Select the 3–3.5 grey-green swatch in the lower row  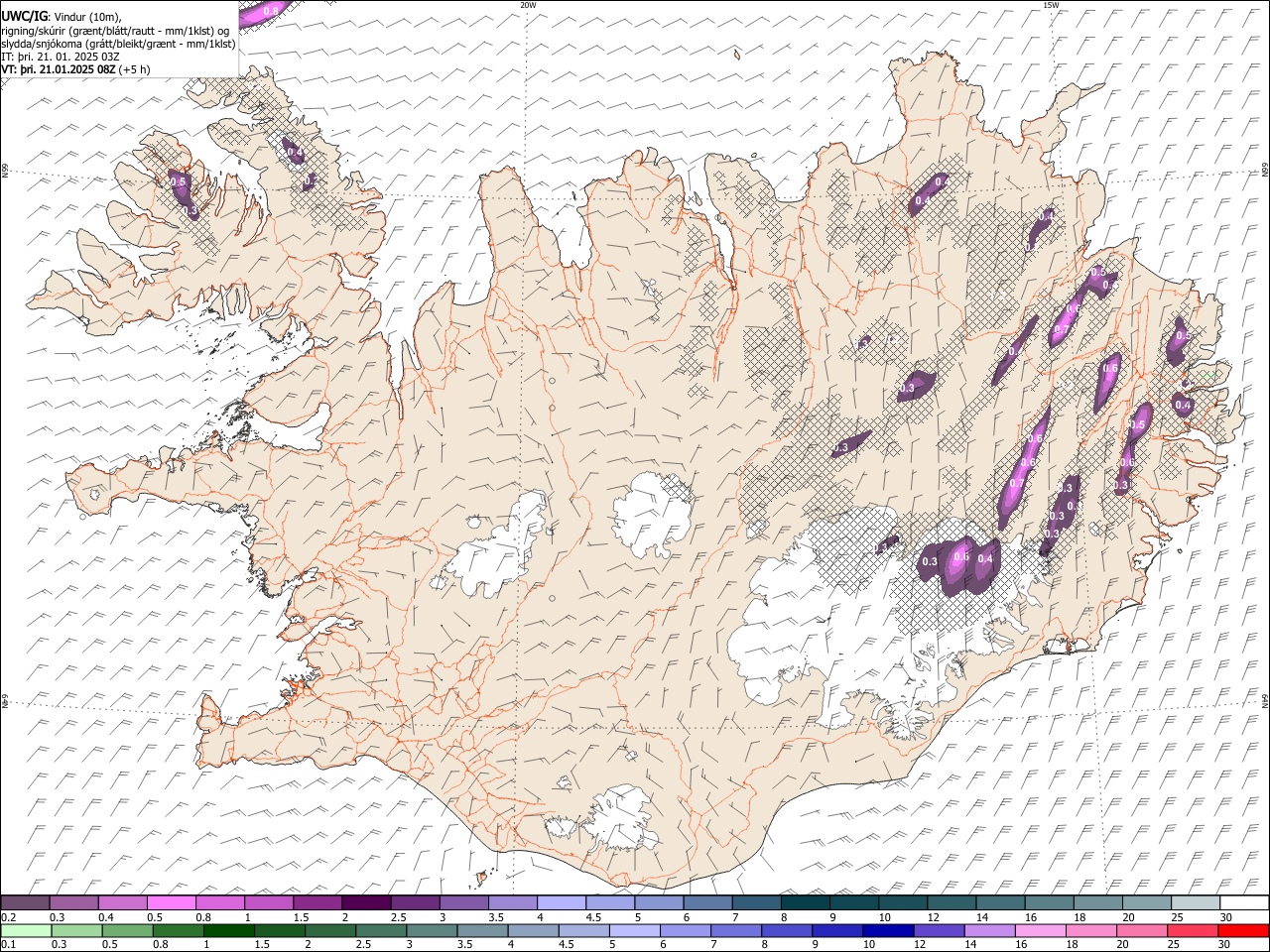pos(432,930)
